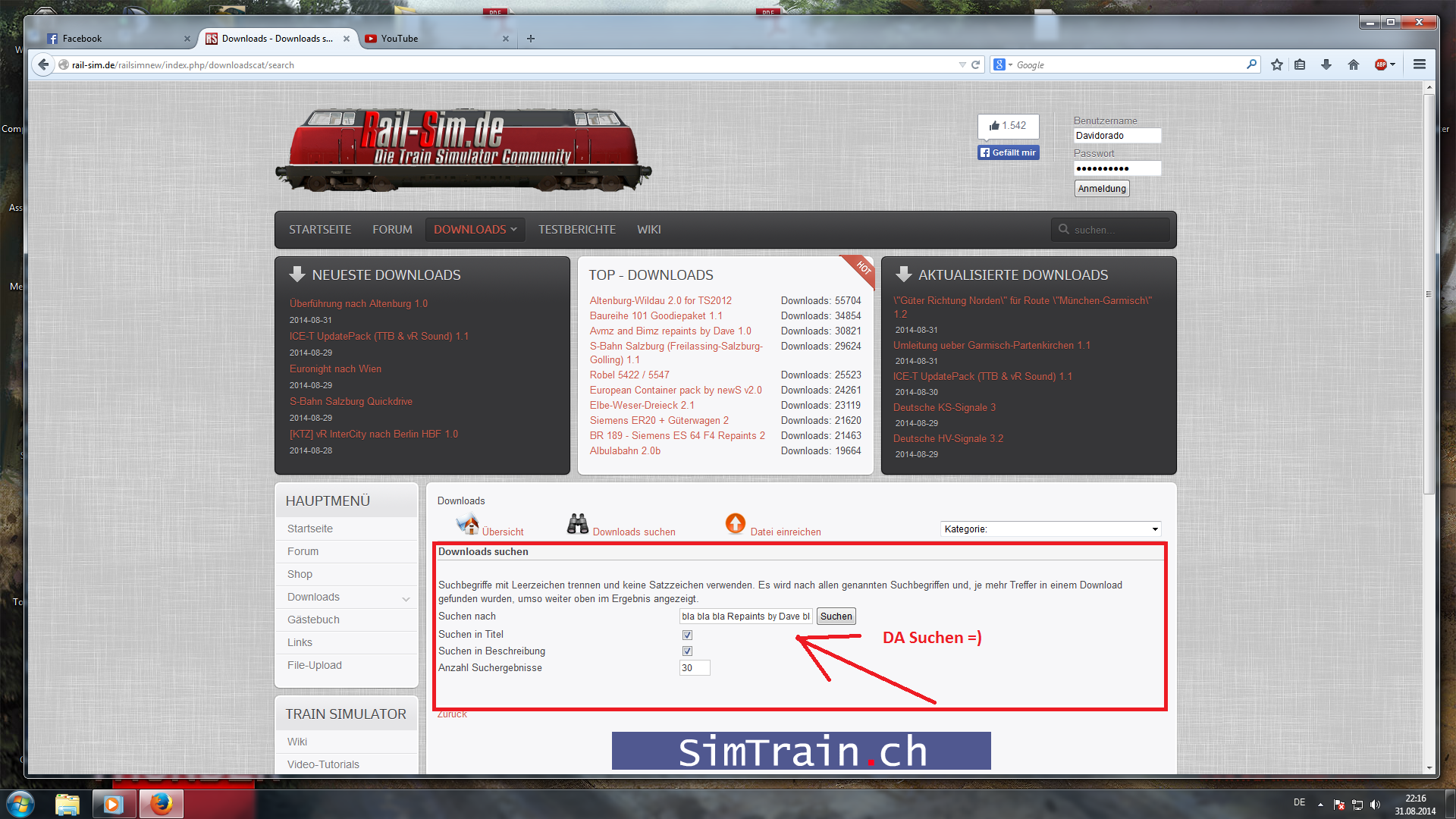Click the Suchen button

pyautogui.click(x=836, y=617)
